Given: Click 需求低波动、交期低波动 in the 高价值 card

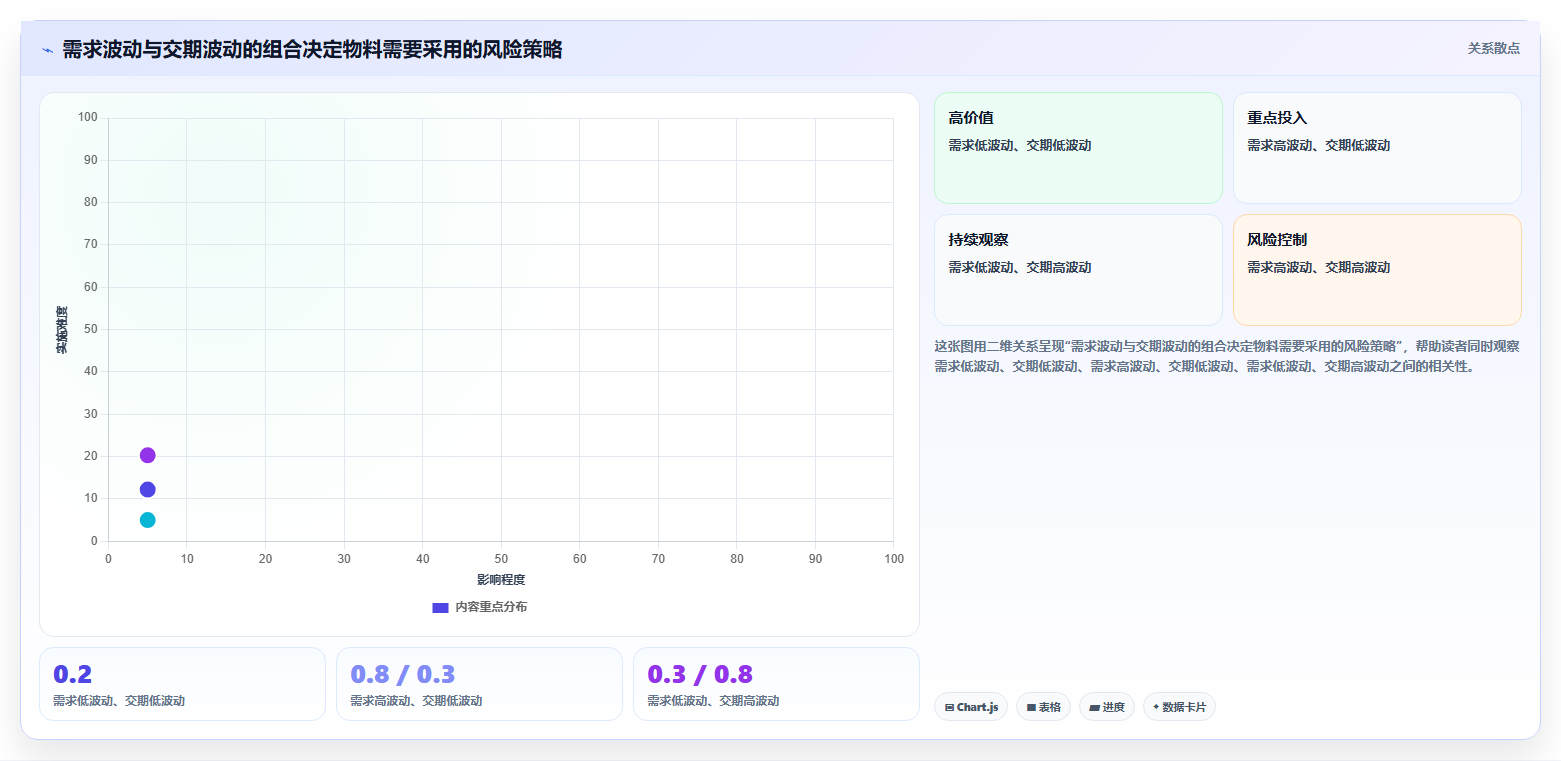Looking at the screenshot, I should 1020,146.
